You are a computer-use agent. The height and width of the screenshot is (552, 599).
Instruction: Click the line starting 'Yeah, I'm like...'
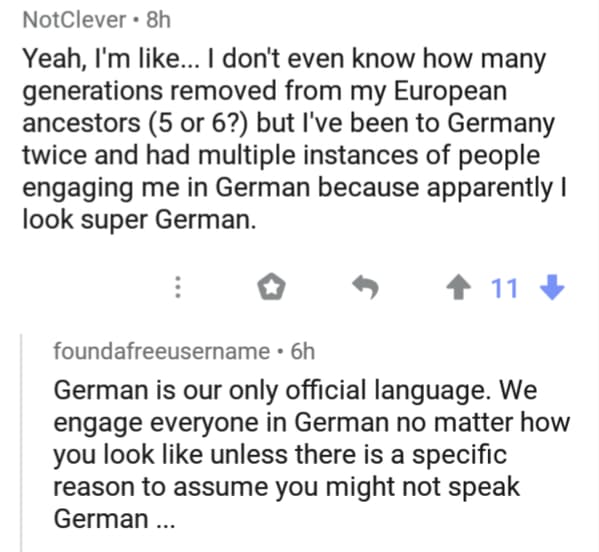tap(285, 60)
